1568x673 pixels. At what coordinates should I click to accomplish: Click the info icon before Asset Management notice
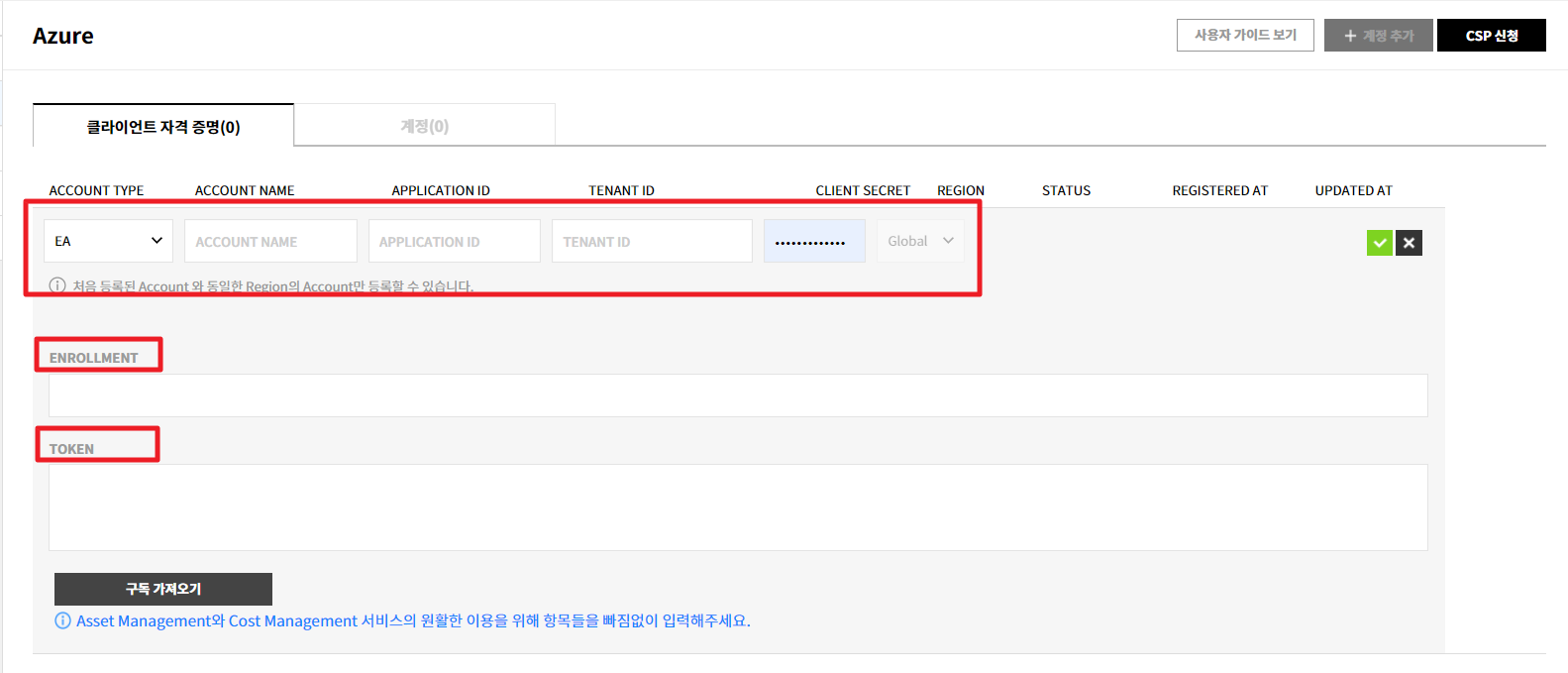click(x=62, y=620)
